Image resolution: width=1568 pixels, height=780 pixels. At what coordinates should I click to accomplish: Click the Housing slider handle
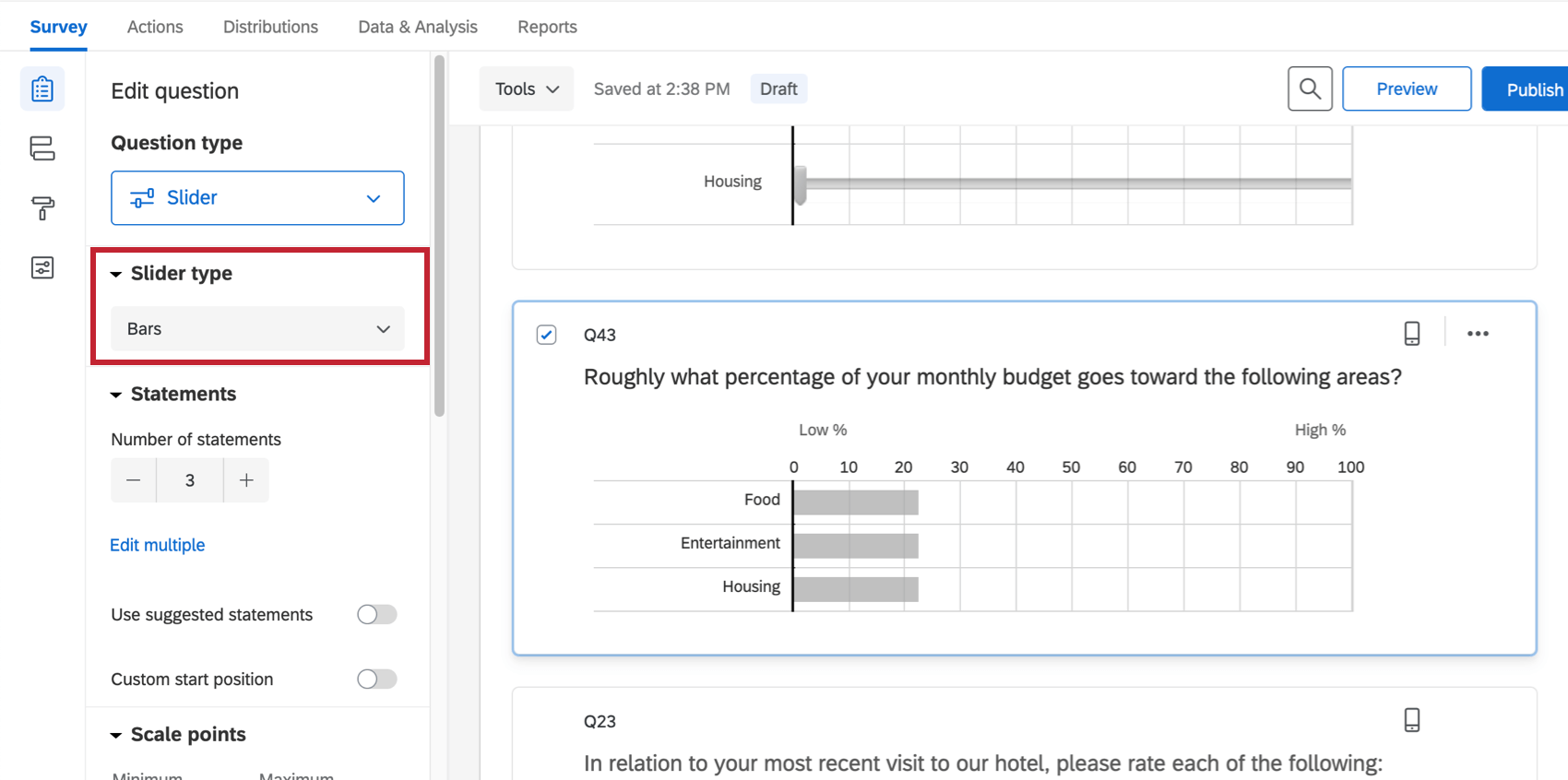801,184
